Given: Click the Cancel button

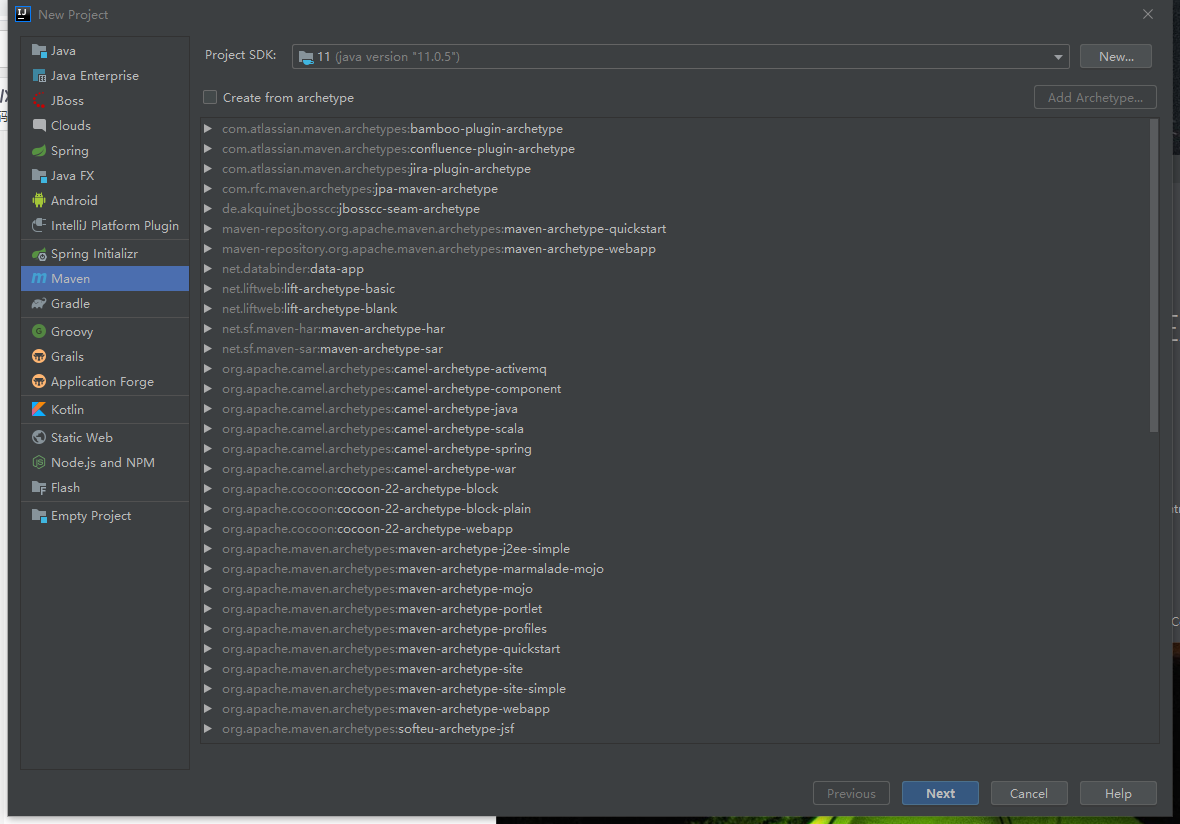Looking at the screenshot, I should coord(1029,793).
